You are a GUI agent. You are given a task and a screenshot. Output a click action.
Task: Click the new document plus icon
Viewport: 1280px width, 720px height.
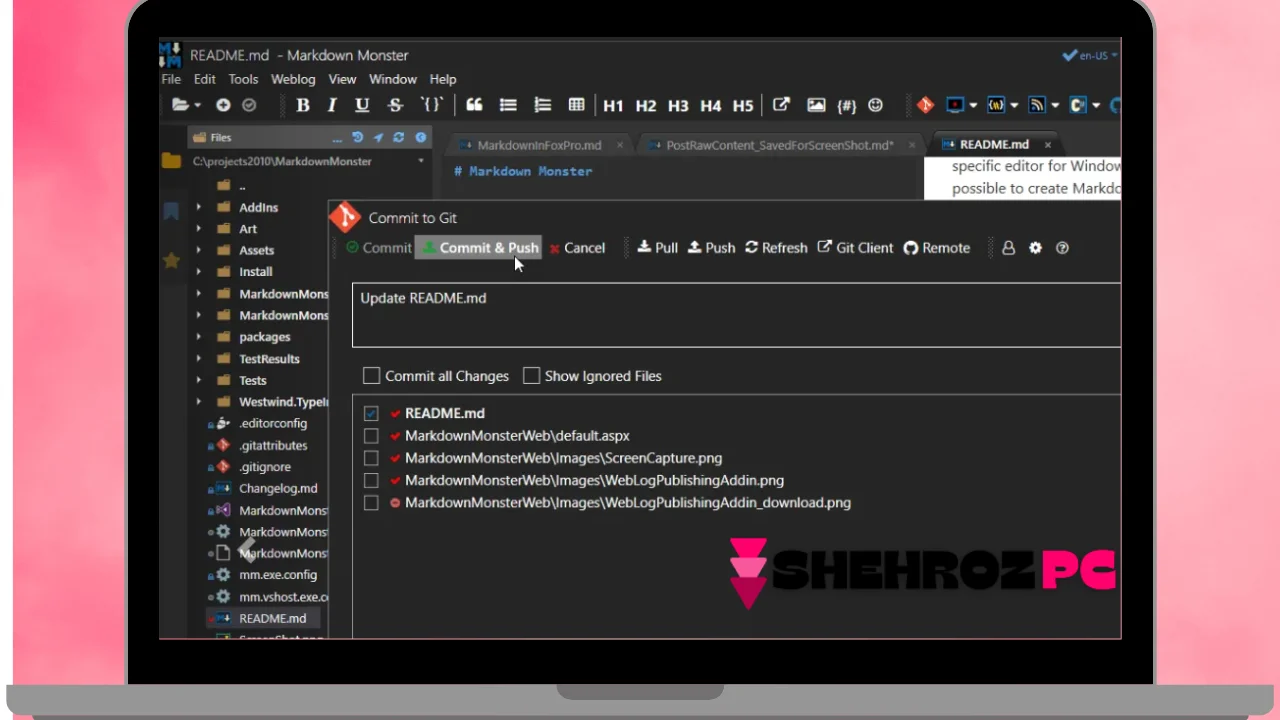(x=223, y=105)
